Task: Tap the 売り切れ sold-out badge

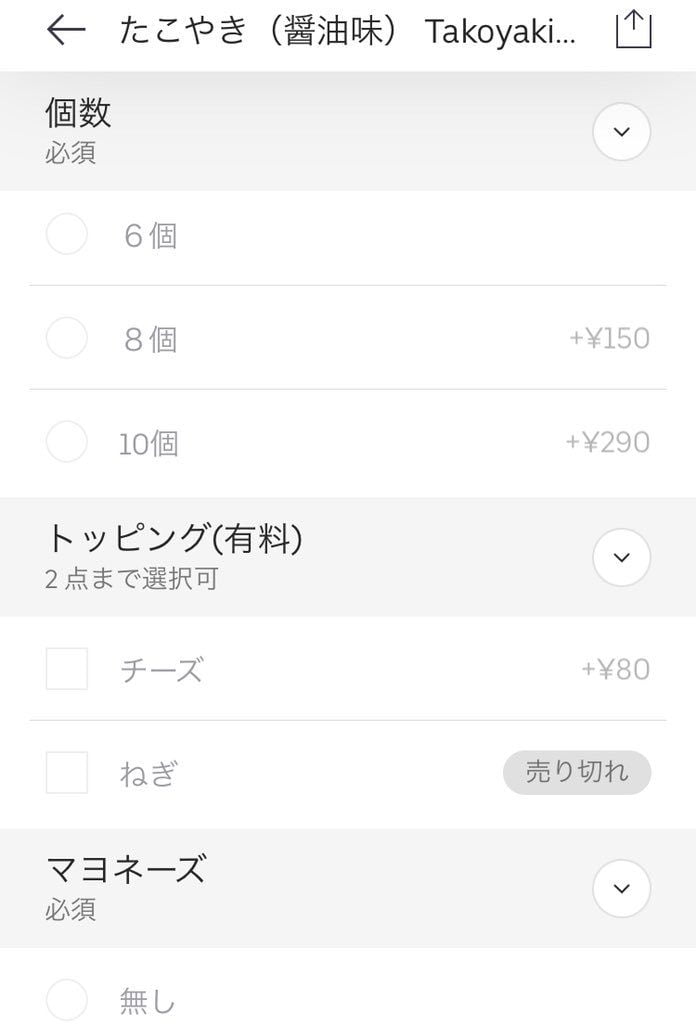Action: tap(576, 773)
